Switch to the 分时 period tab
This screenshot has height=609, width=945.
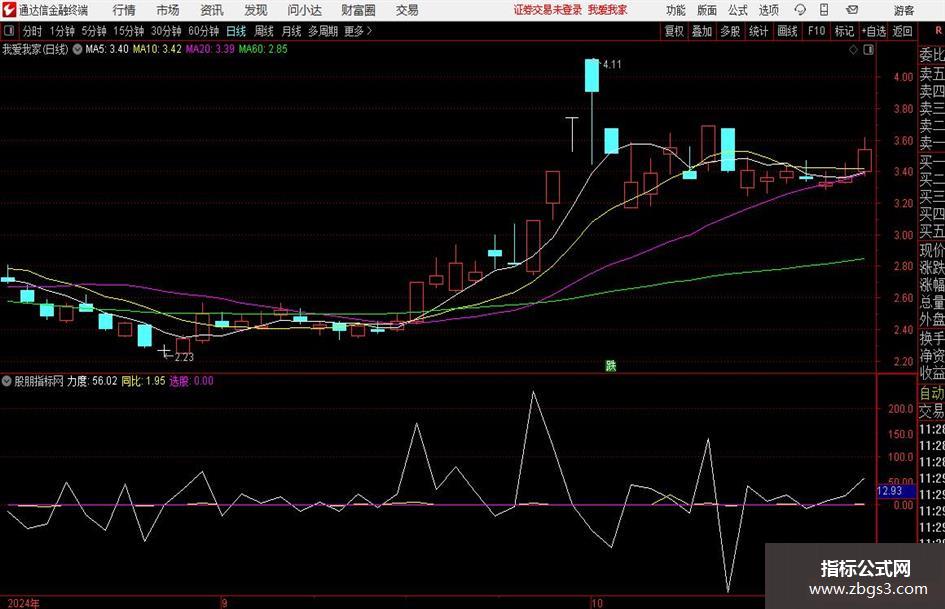tap(32, 31)
